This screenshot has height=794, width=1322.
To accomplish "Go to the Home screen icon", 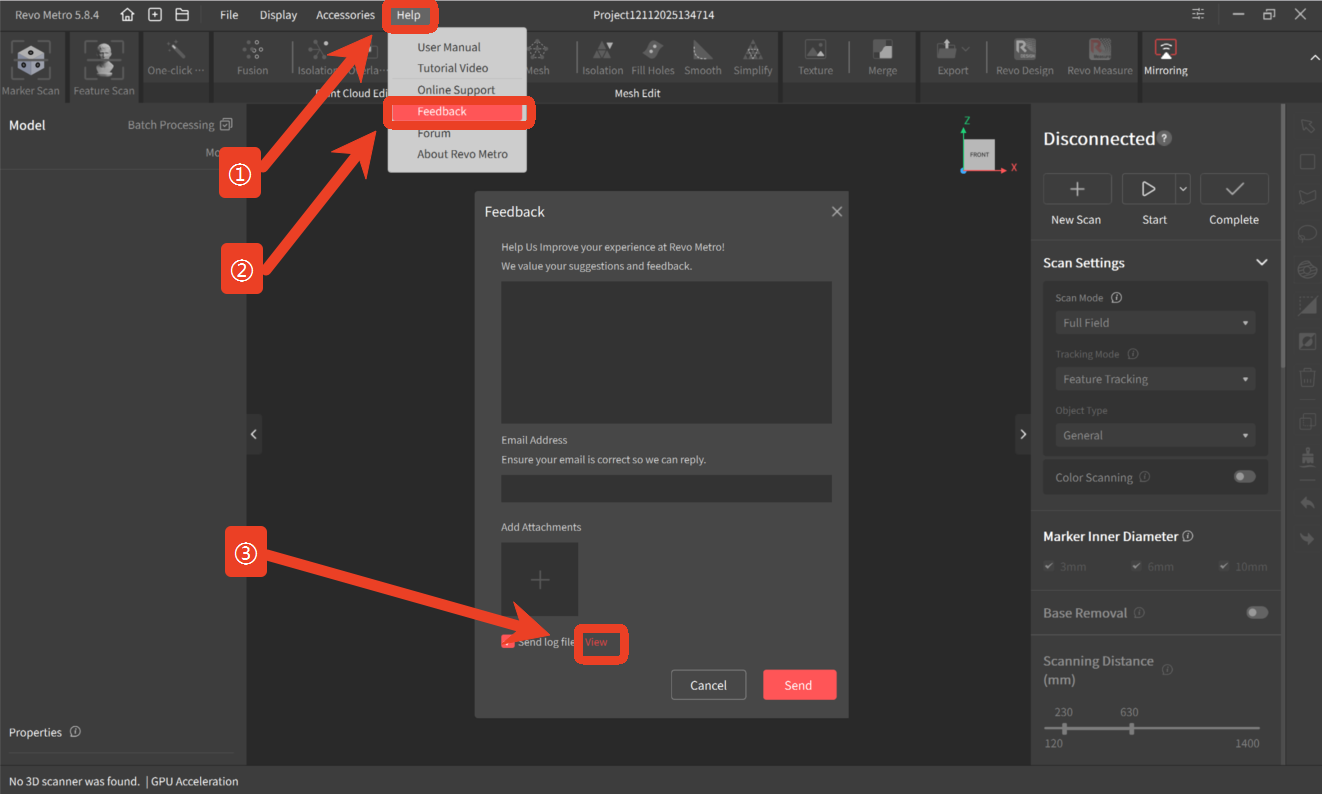I will [127, 15].
